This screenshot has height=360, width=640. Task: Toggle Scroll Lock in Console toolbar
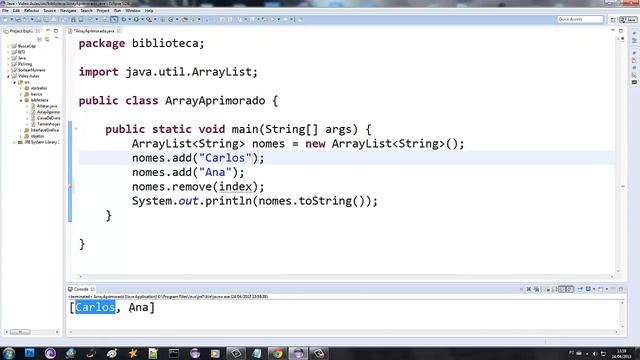pos(554,289)
